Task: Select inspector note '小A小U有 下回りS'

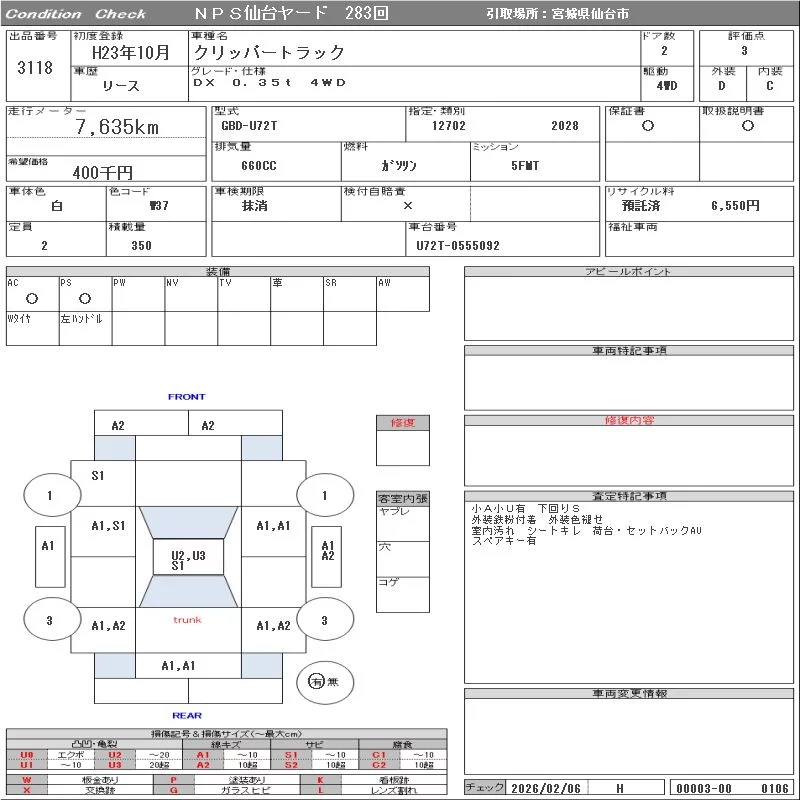Action: click(526, 509)
